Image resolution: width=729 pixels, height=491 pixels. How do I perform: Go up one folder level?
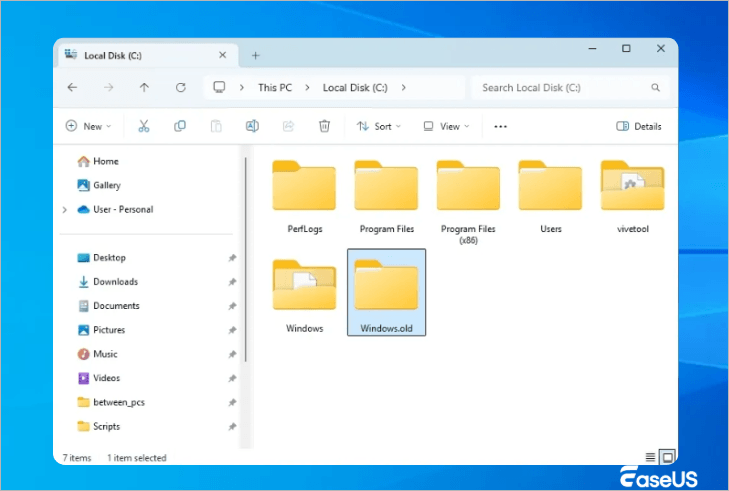144,87
